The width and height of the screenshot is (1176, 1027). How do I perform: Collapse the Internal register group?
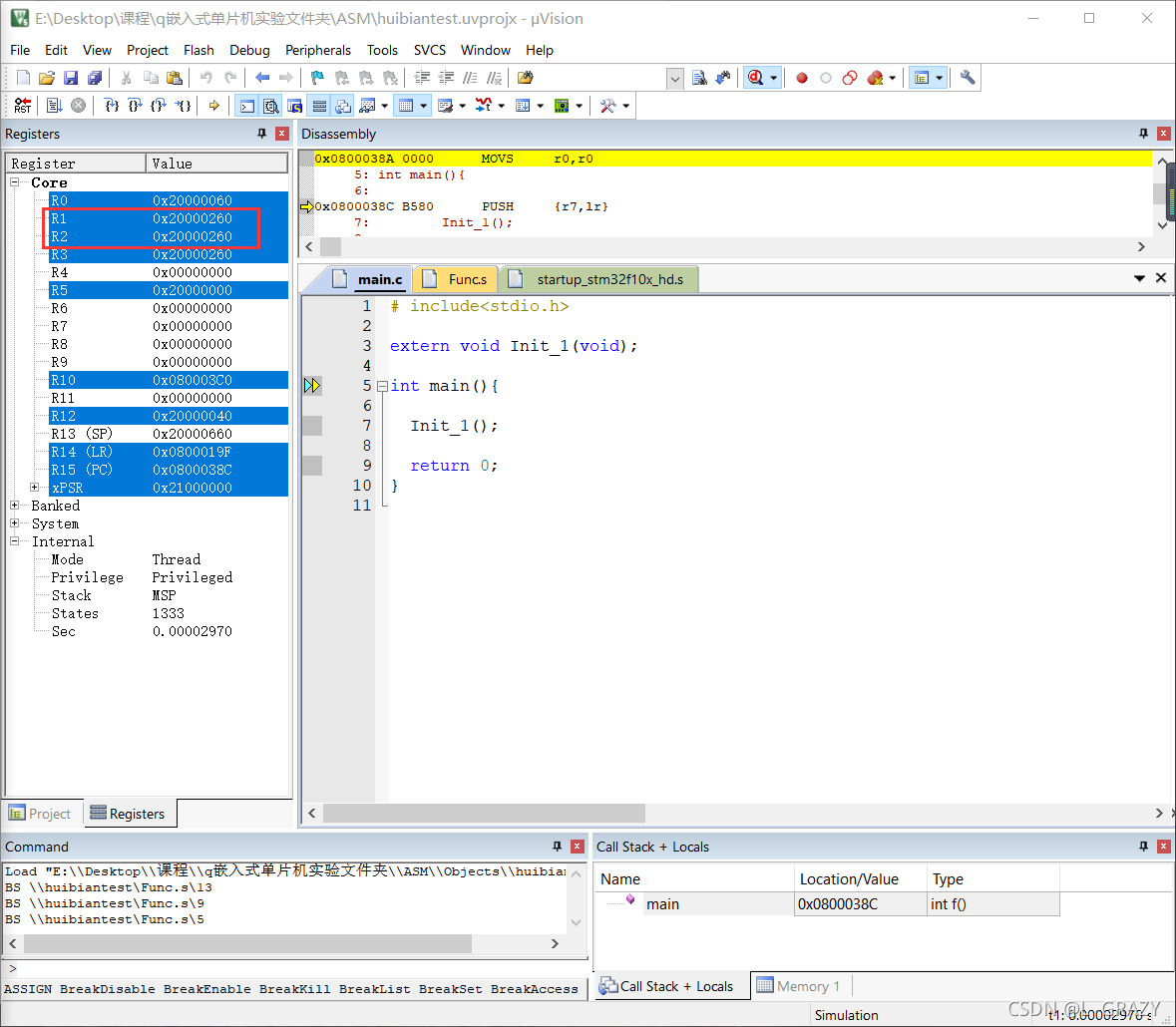tap(14, 541)
